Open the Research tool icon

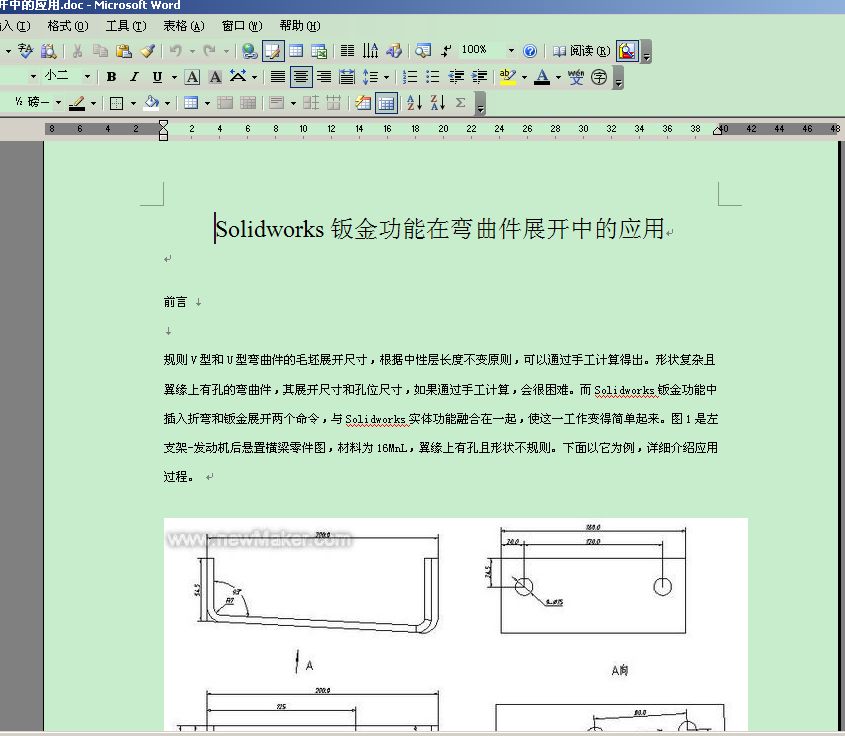[x=49, y=51]
